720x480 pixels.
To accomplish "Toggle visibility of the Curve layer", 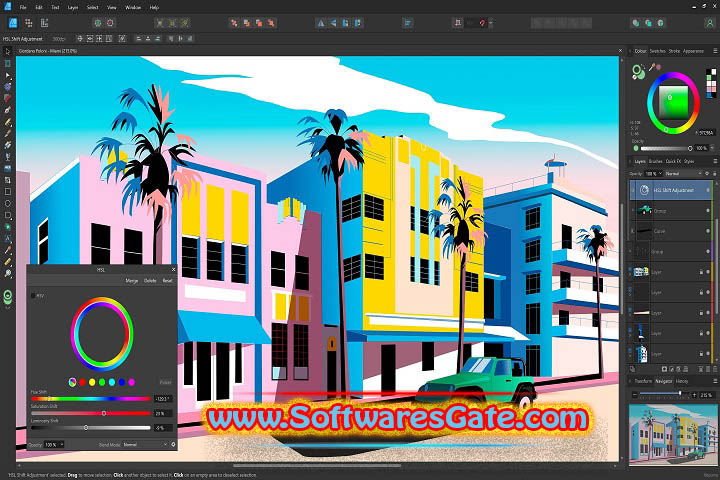I will [708, 231].
